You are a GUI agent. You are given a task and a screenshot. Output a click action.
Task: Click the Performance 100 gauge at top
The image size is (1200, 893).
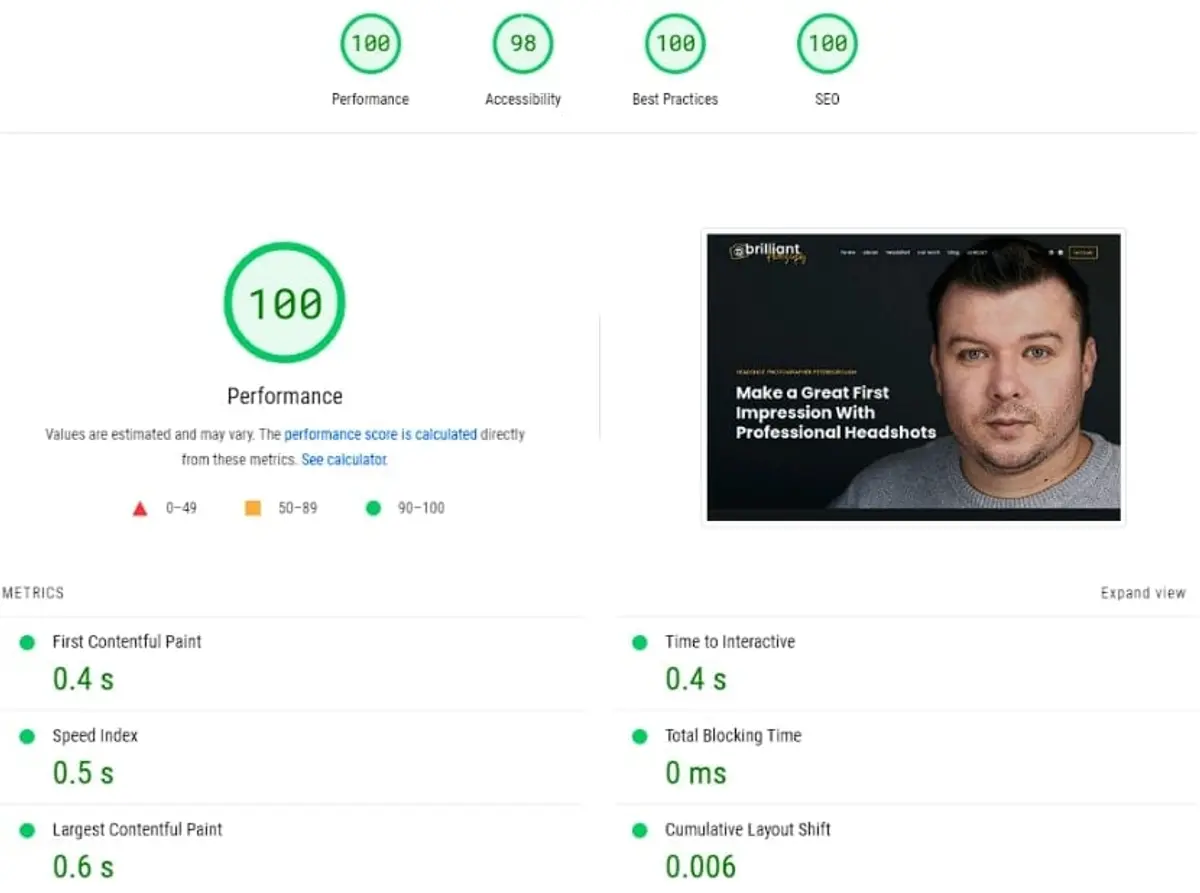(x=370, y=43)
